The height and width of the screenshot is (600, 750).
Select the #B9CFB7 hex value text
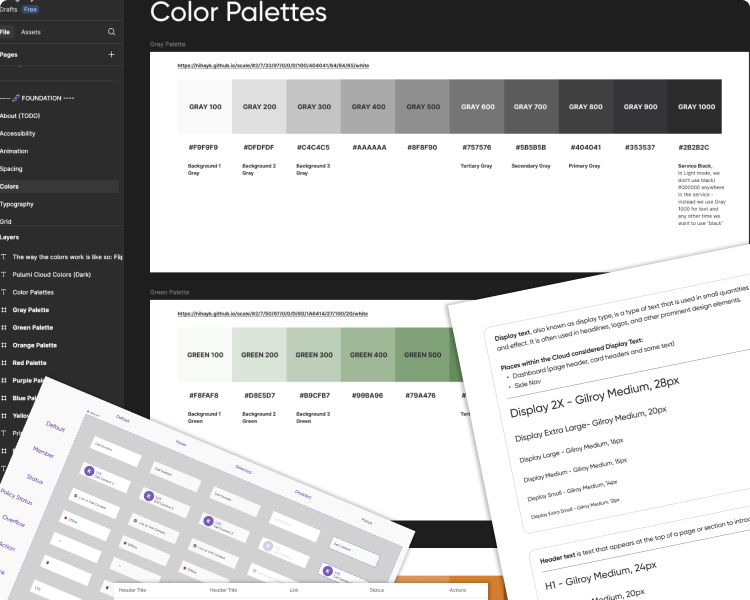pos(314,396)
